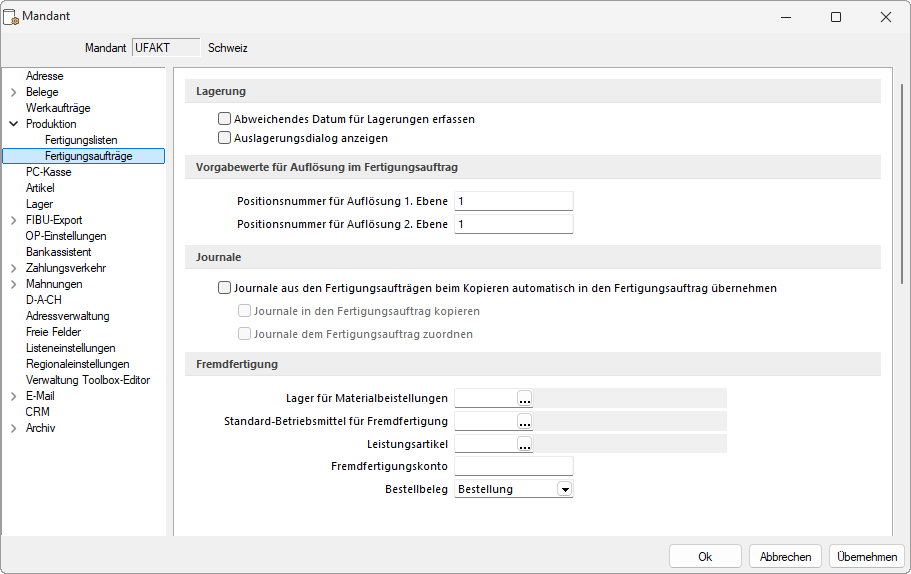Select Regionaleinstellungen in the sidebar
Screen dimensions: 911x574
(x=77, y=364)
